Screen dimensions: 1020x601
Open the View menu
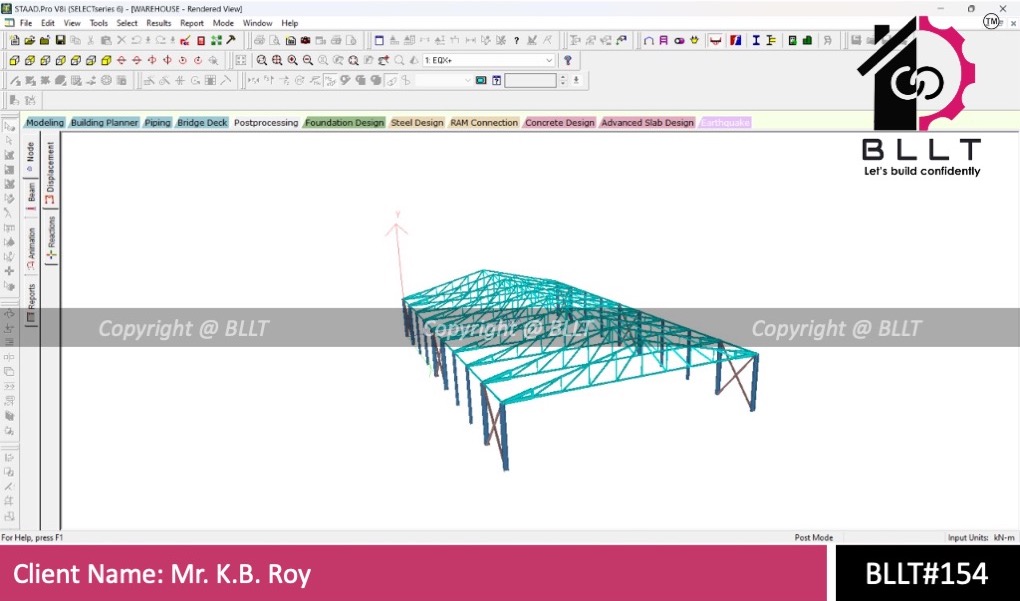pos(72,23)
